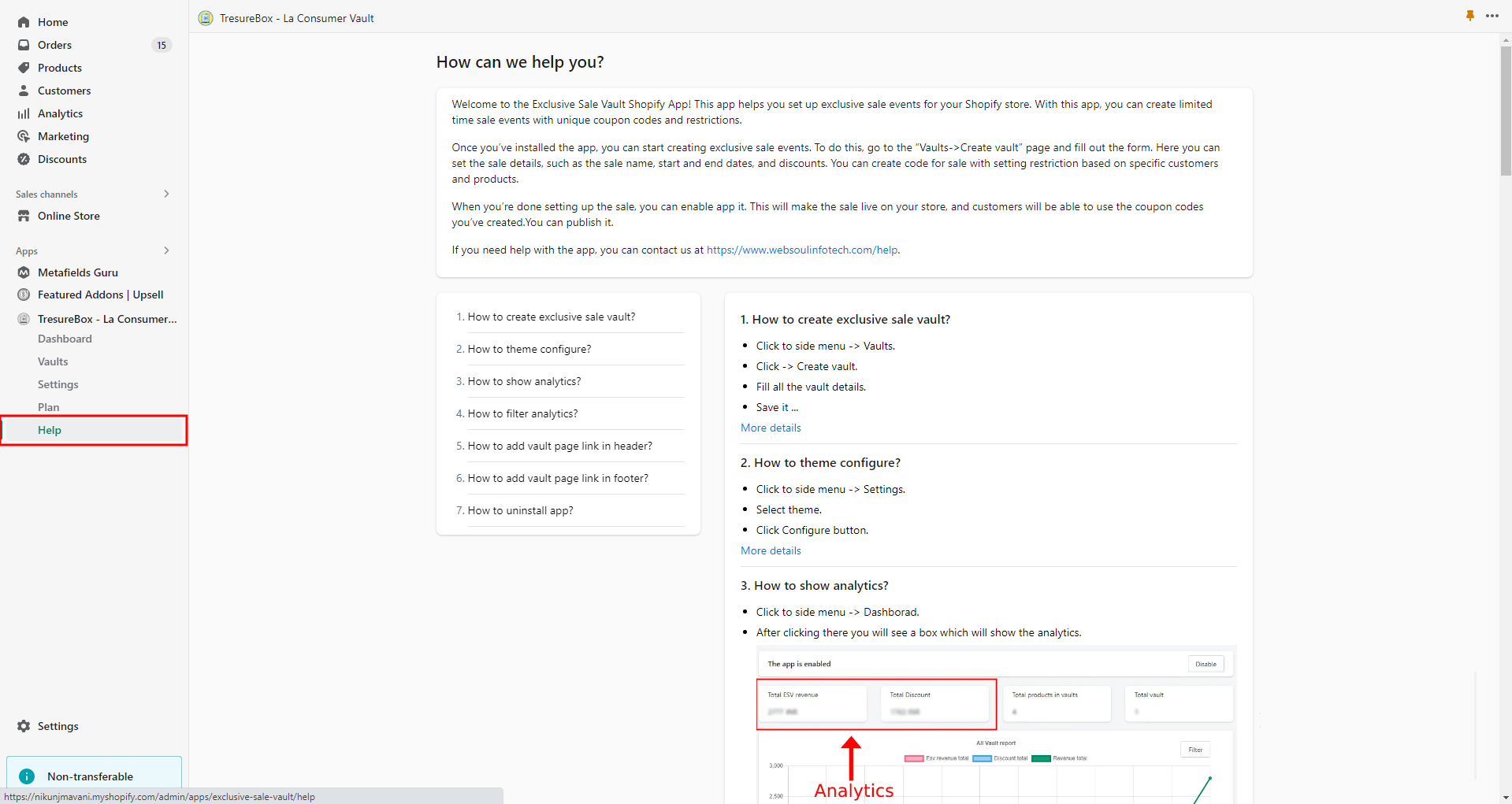
Task: Click the Non-transferable info icon
Action: tap(27, 776)
